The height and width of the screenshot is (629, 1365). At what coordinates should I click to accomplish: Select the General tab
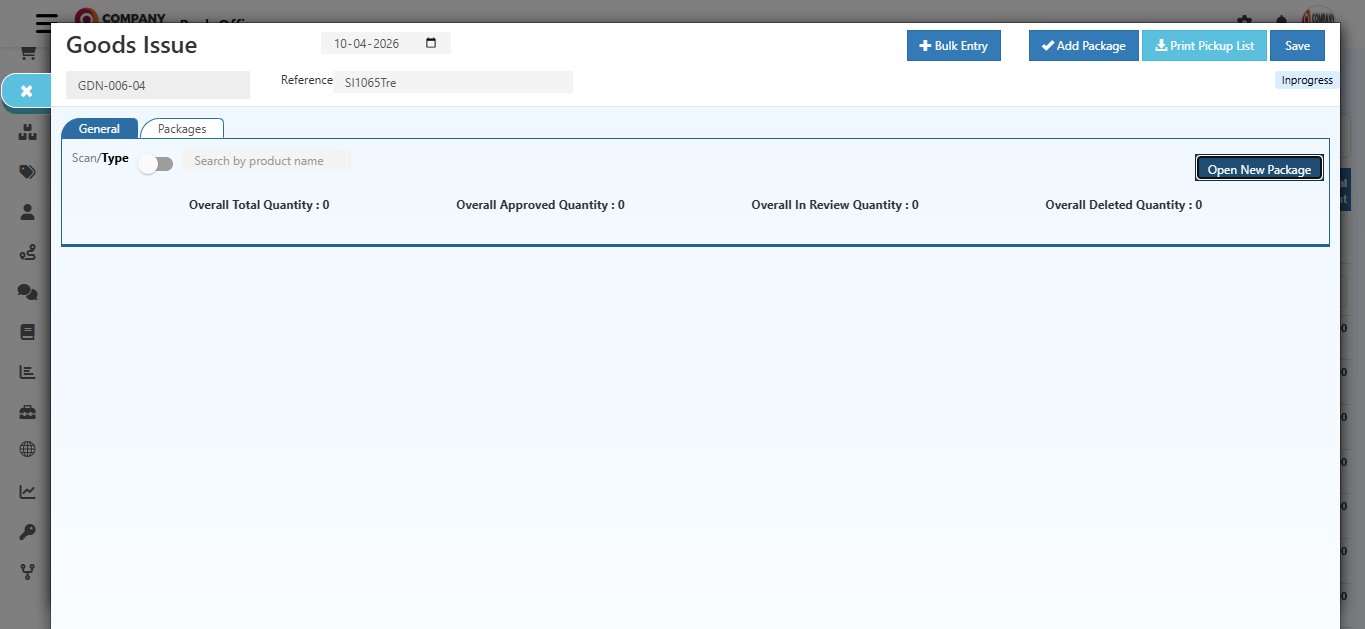coord(98,128)
